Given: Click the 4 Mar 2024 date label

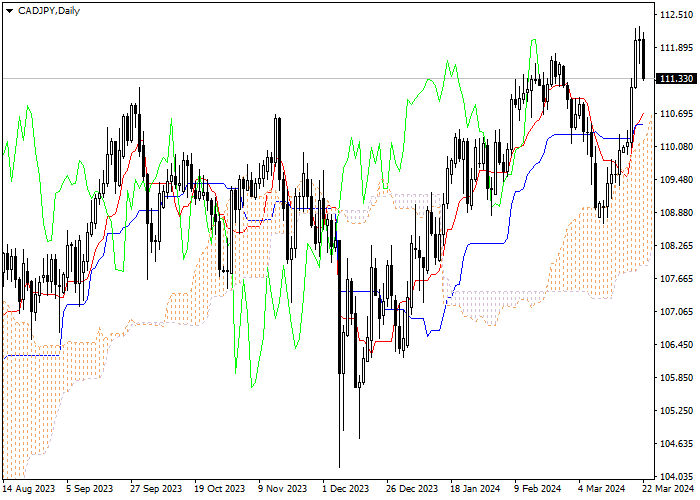Looking at the screenshot, I should pyautogui.click(x=601, y=488).
